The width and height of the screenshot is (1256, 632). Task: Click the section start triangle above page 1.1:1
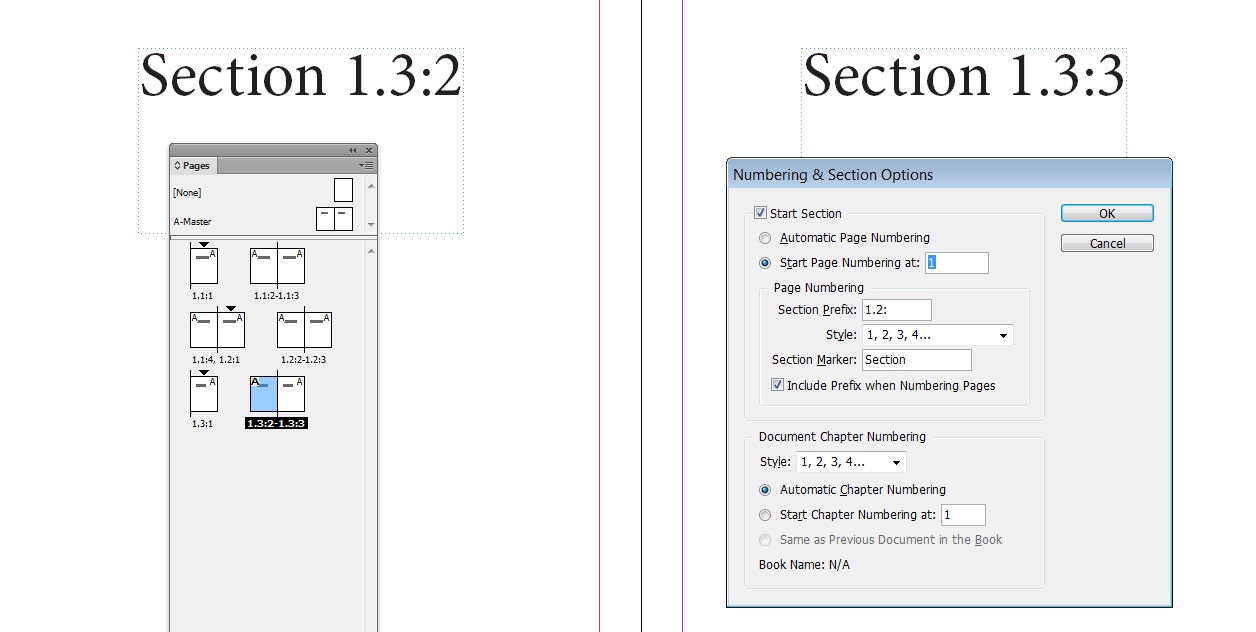(203, 244)
